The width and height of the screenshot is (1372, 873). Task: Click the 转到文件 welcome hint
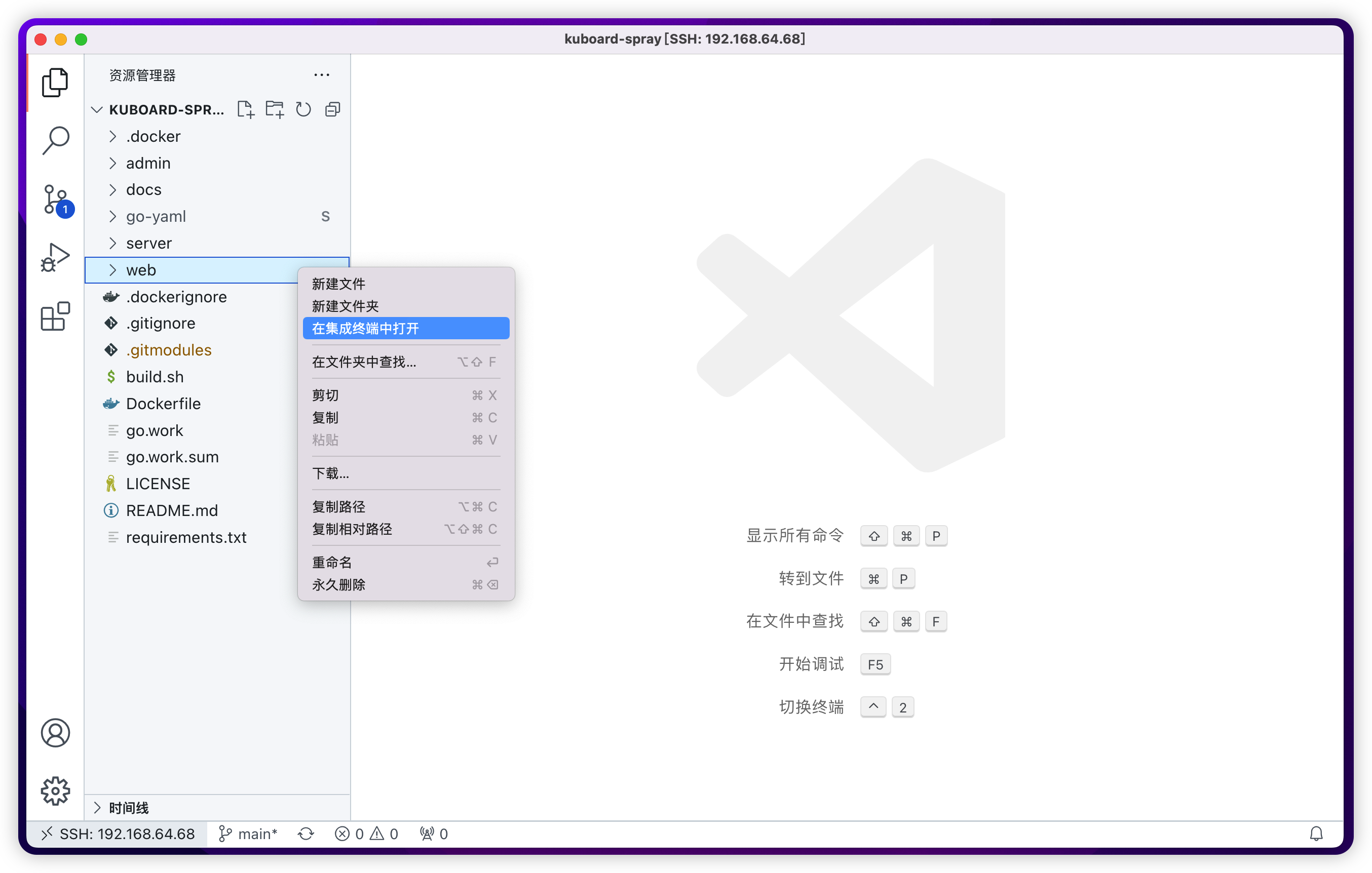pos(811,579)
